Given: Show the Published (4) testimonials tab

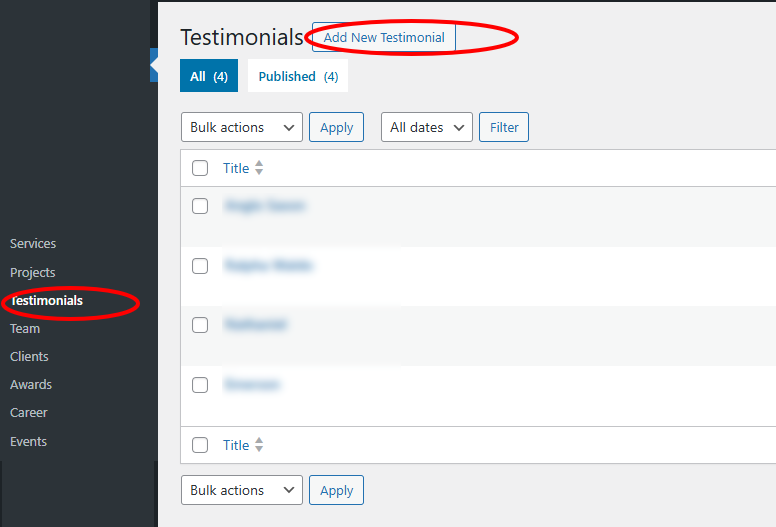Looking at the screenshot, I should pyautogui.click(x=298, y=76).
